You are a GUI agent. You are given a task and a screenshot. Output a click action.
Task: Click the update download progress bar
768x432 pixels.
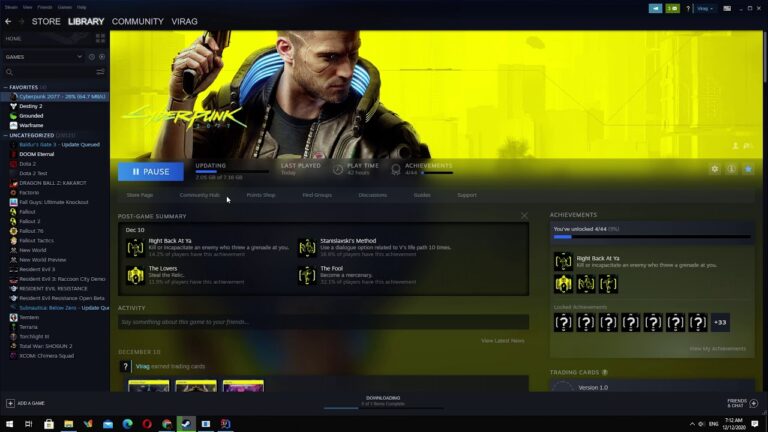click(232, 171)
